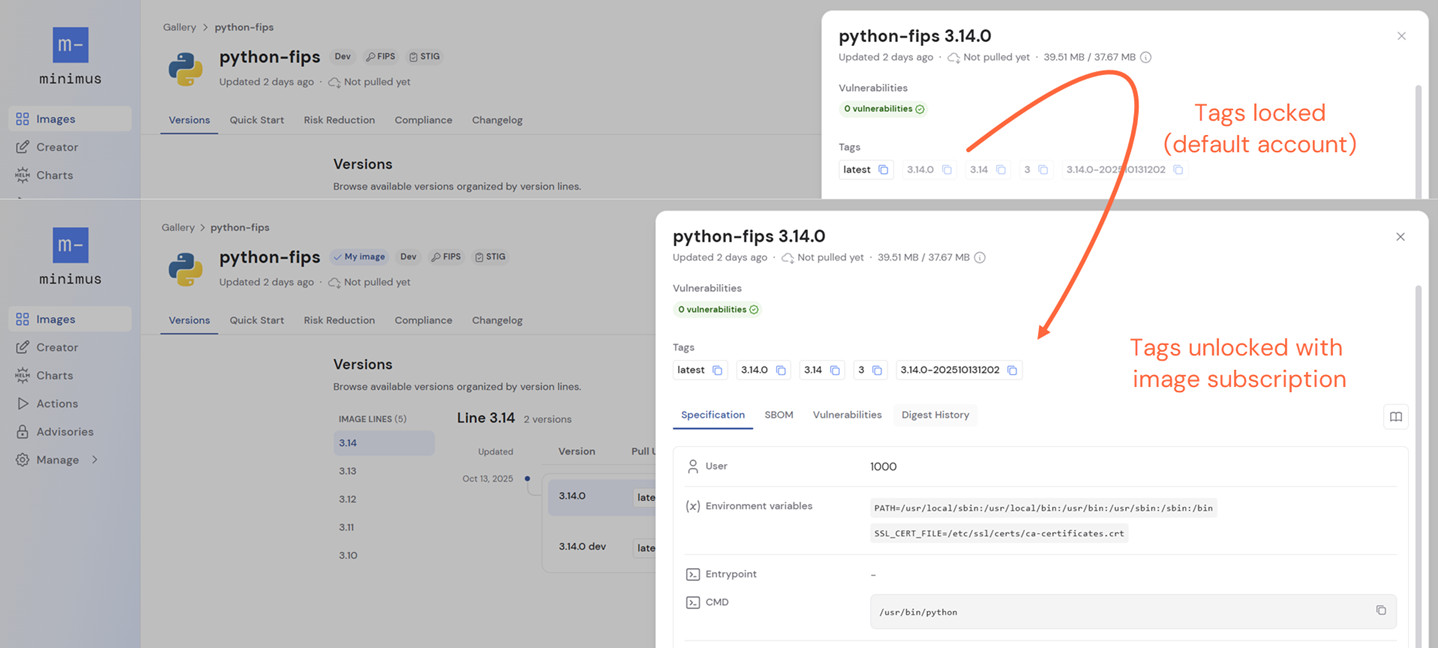Copy the 3.14.0-202510131202 tag
Screen dimensions: 1438x648
coord(1012,369)
